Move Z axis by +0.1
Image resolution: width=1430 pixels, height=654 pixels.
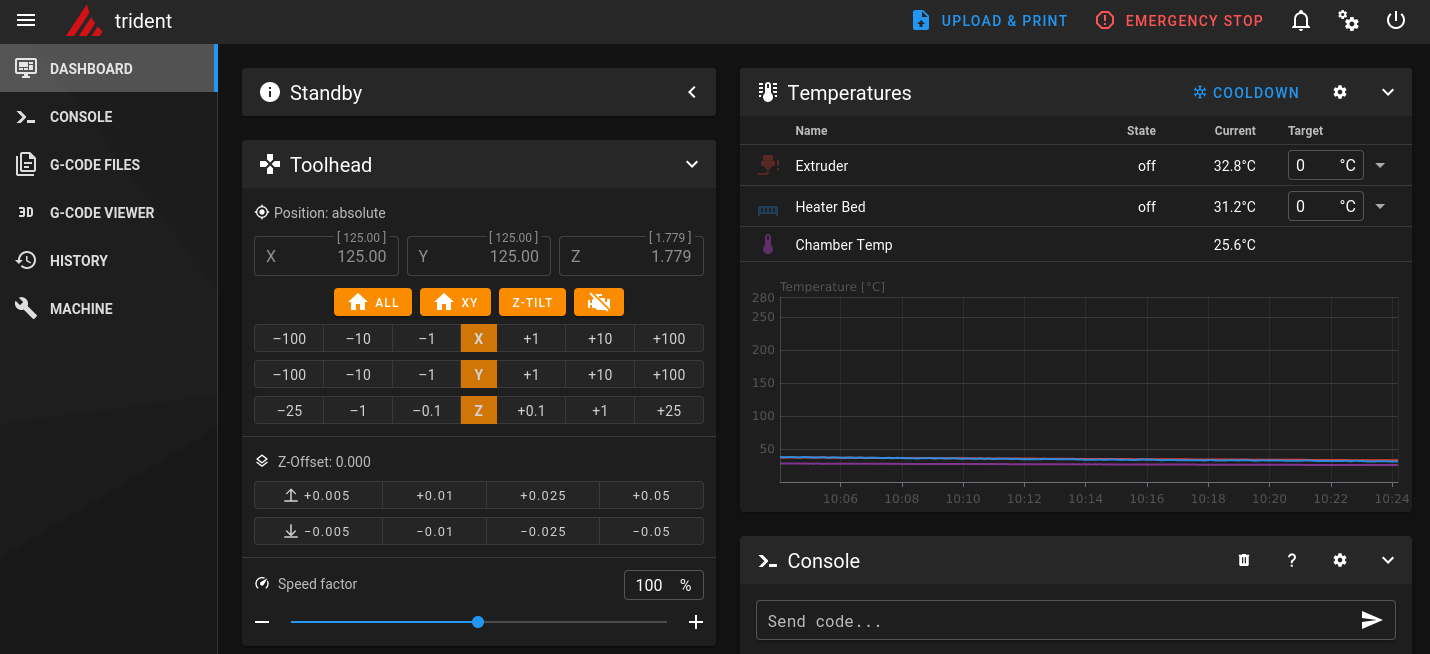531,410
